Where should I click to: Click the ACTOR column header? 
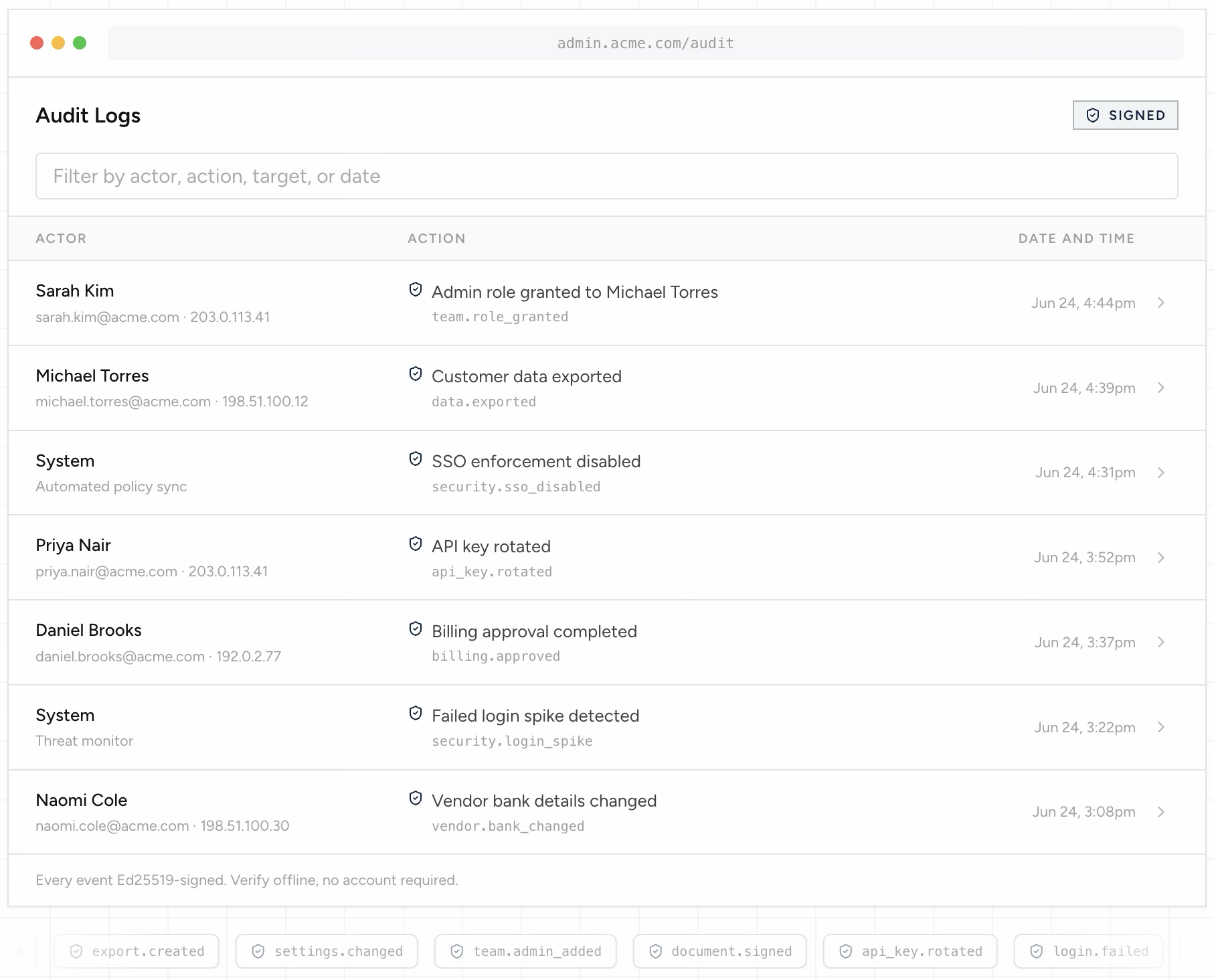click(x=61, y=238)
